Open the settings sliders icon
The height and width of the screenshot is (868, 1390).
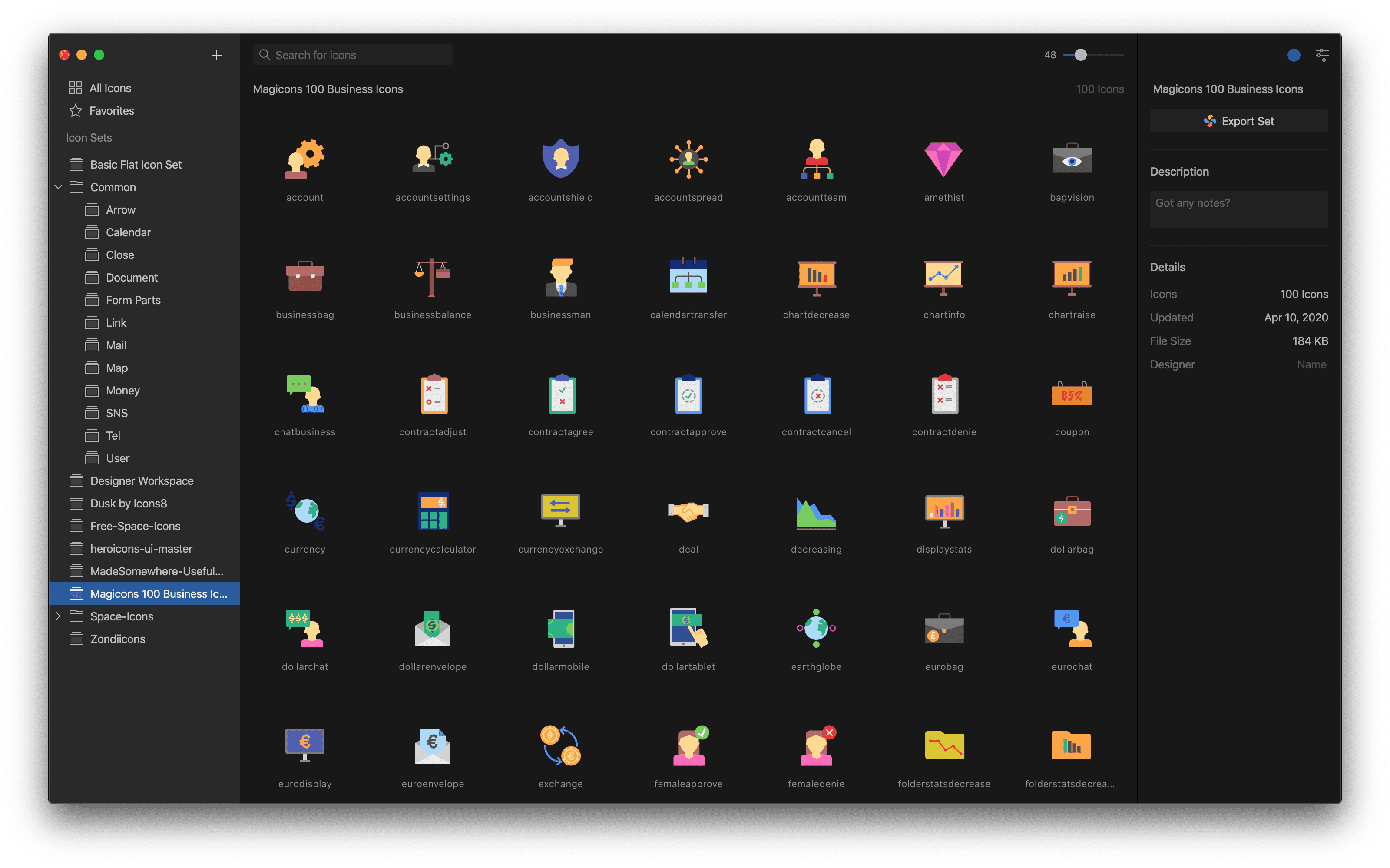pyautogui.click(x=1322, y=55)
